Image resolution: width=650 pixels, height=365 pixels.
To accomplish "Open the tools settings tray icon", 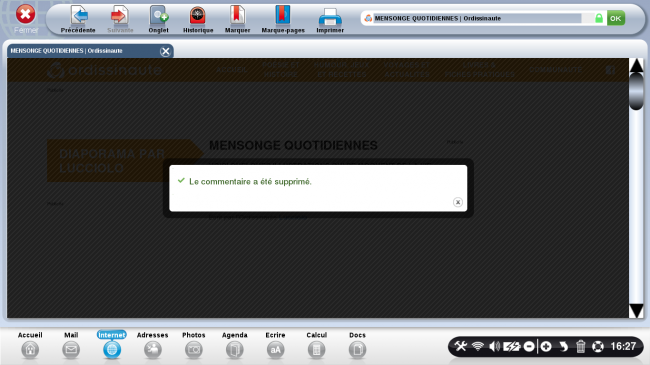I will coord(461,346).
